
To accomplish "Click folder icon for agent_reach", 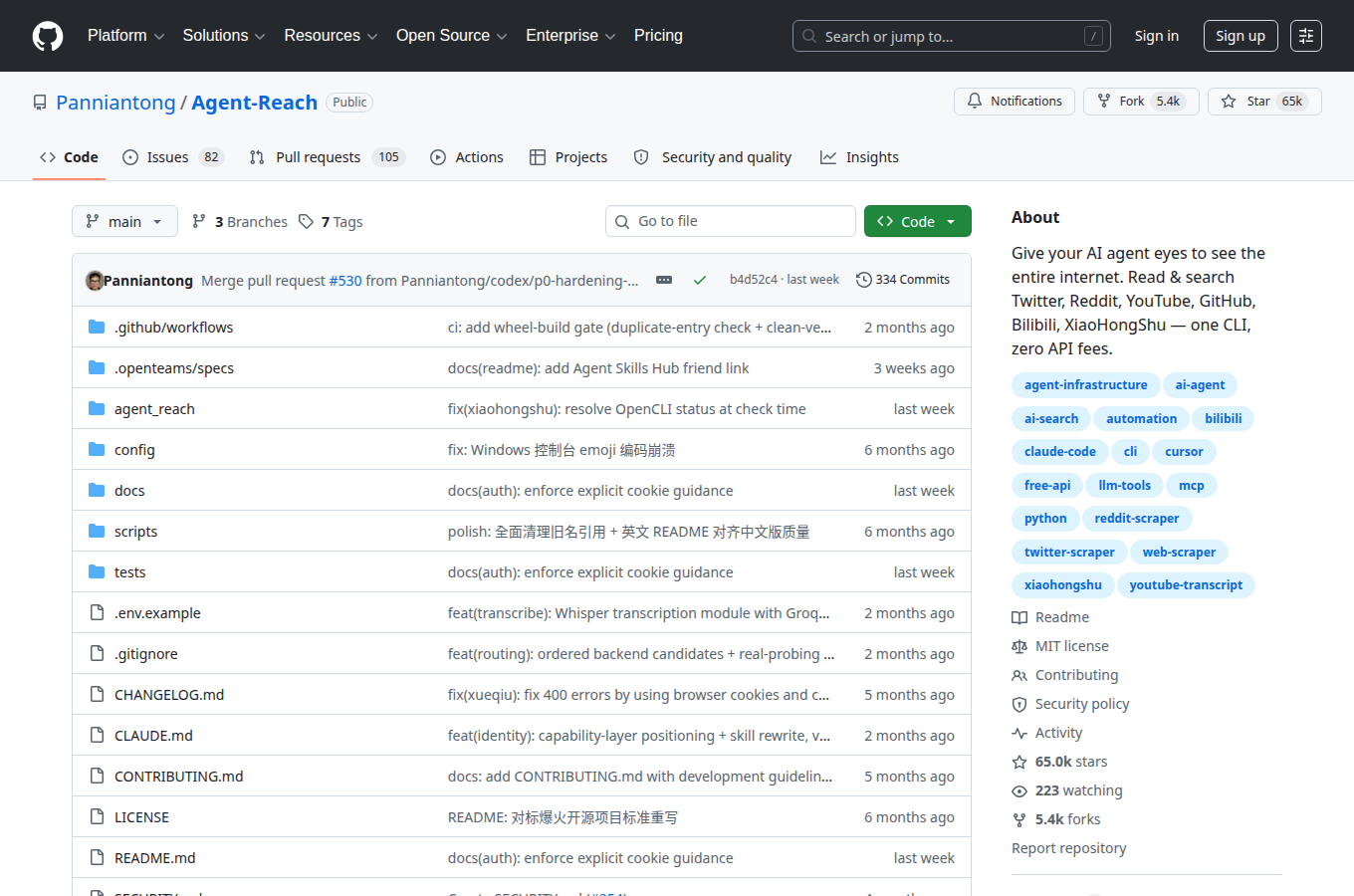I will [97, 408].
